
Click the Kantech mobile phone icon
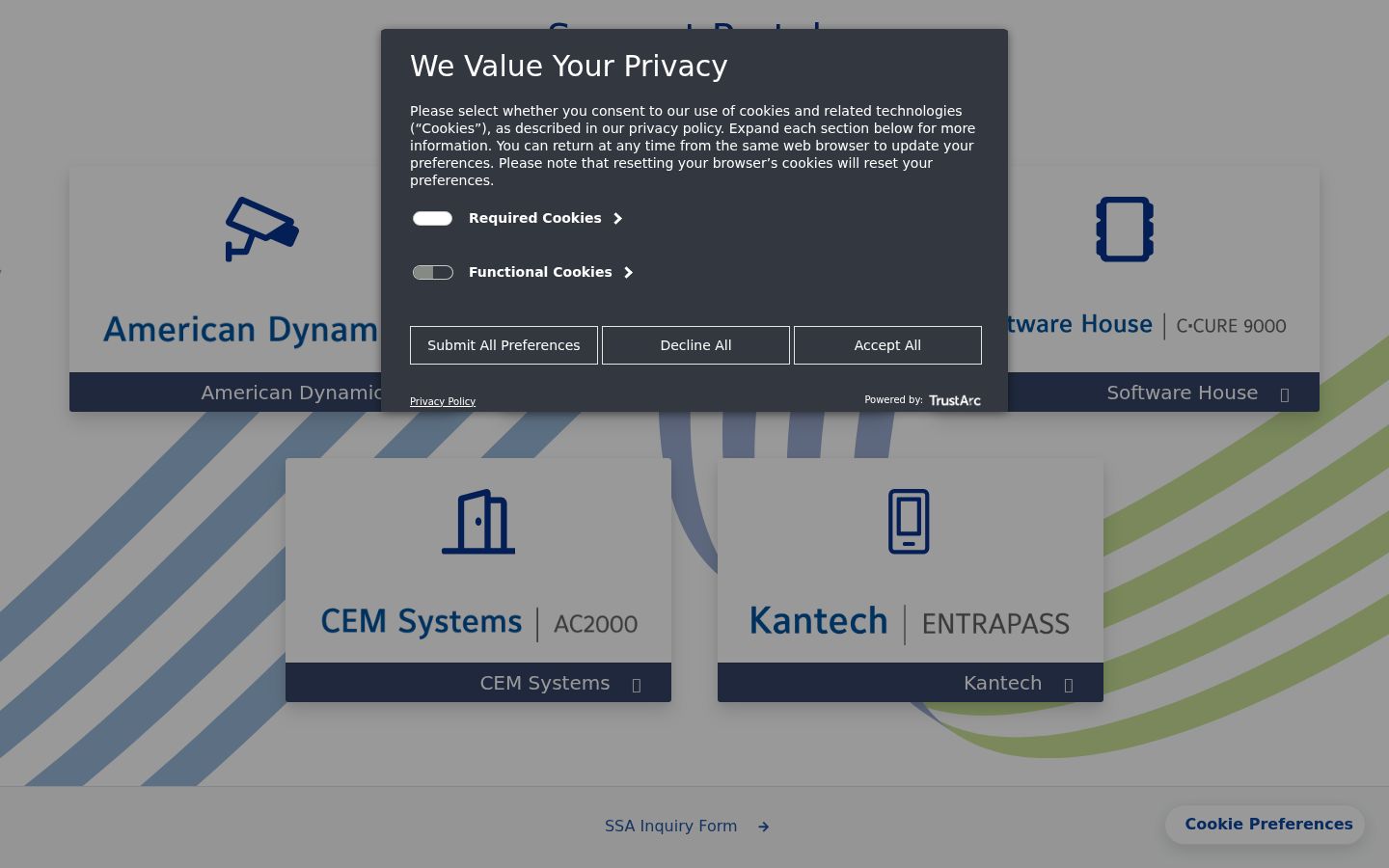click(909, 522)
